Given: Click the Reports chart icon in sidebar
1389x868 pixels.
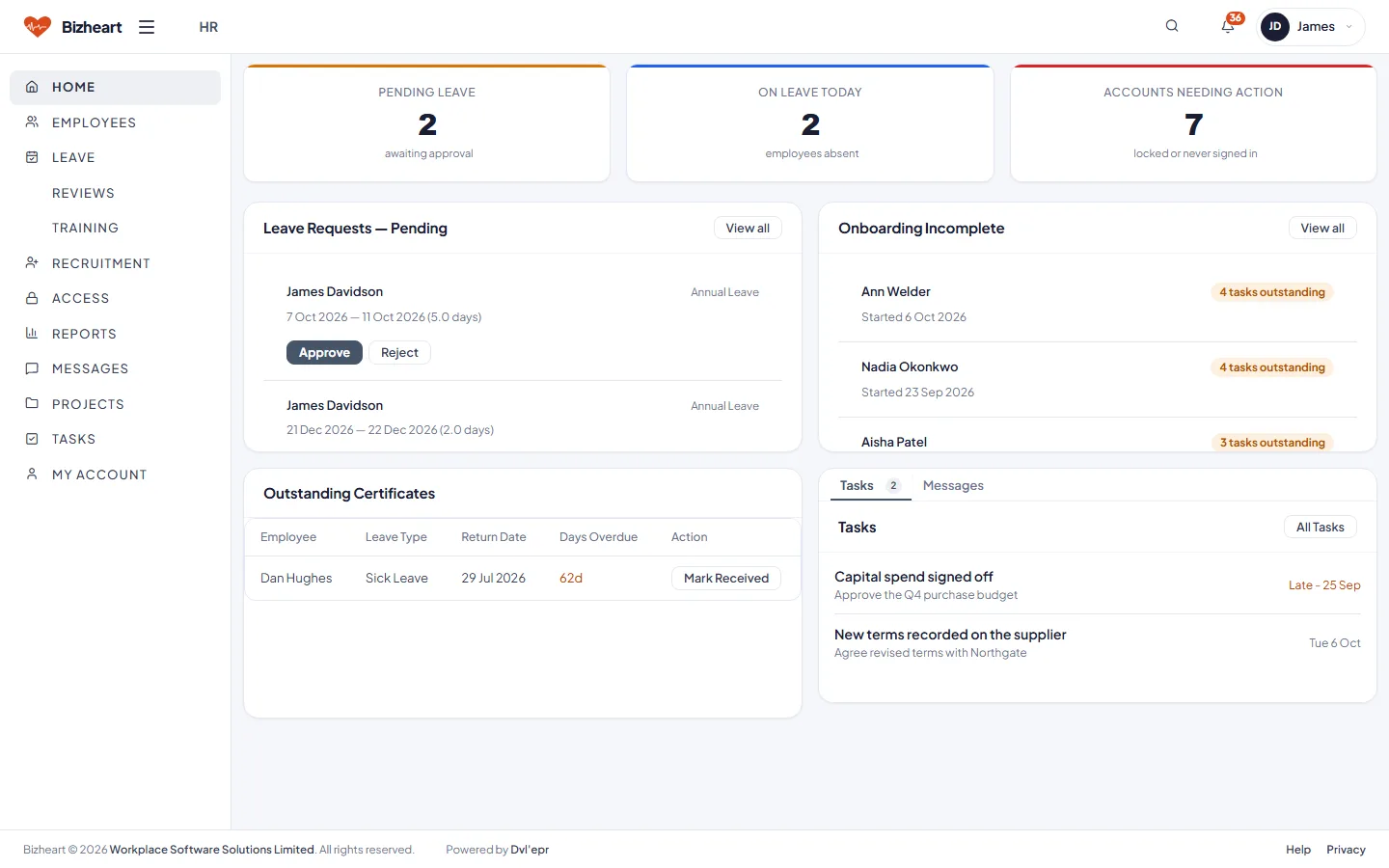Looking at the screenshot, I should point(32,334).
